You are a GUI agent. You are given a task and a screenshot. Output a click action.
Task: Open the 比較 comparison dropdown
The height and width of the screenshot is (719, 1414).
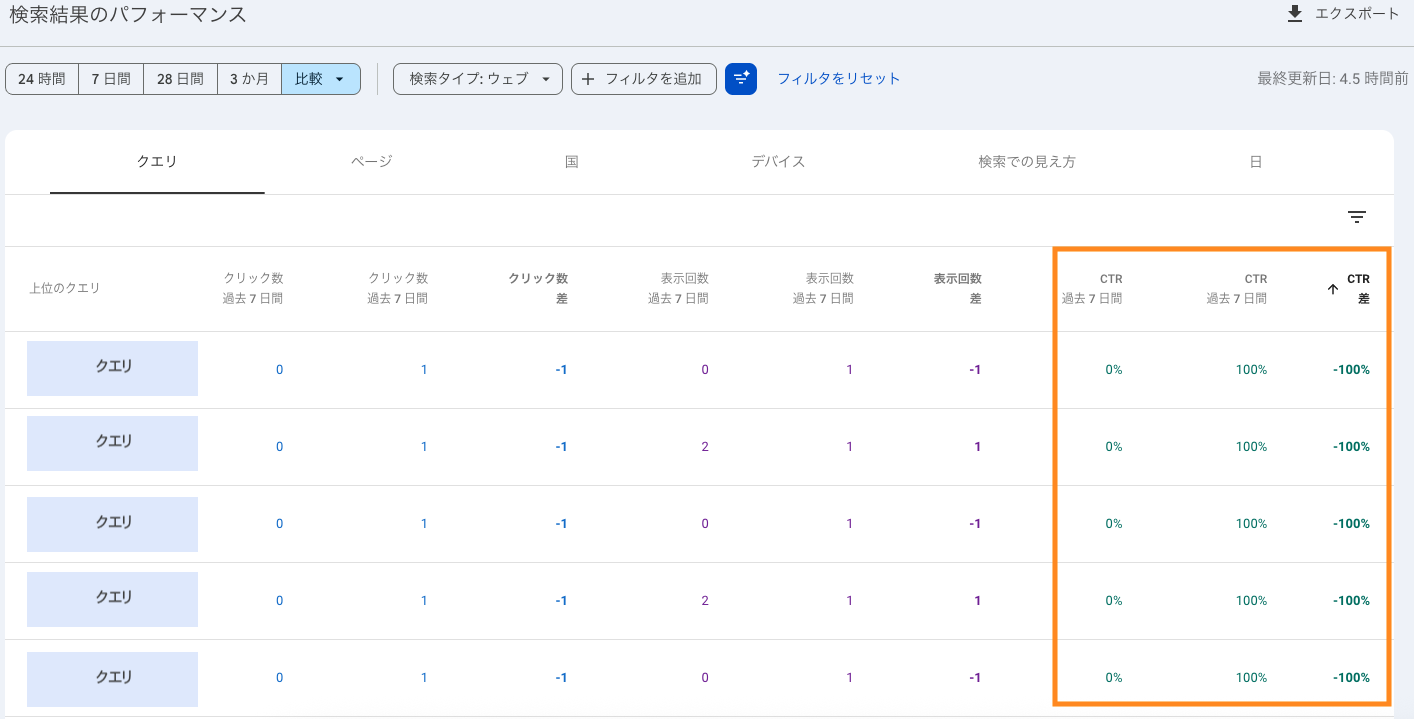coord(321,79)
